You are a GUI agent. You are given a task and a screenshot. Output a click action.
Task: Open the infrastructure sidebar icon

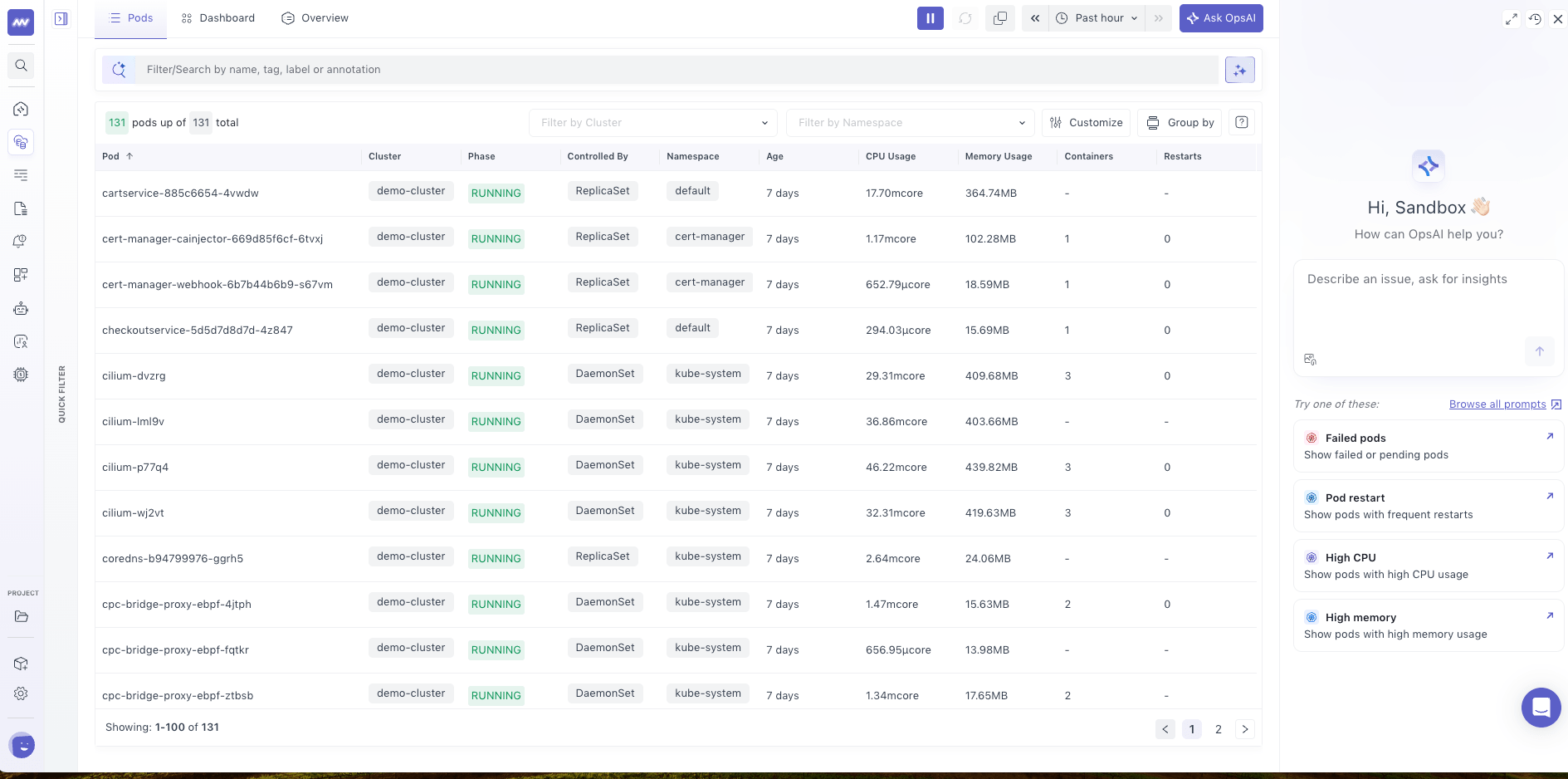21,142
